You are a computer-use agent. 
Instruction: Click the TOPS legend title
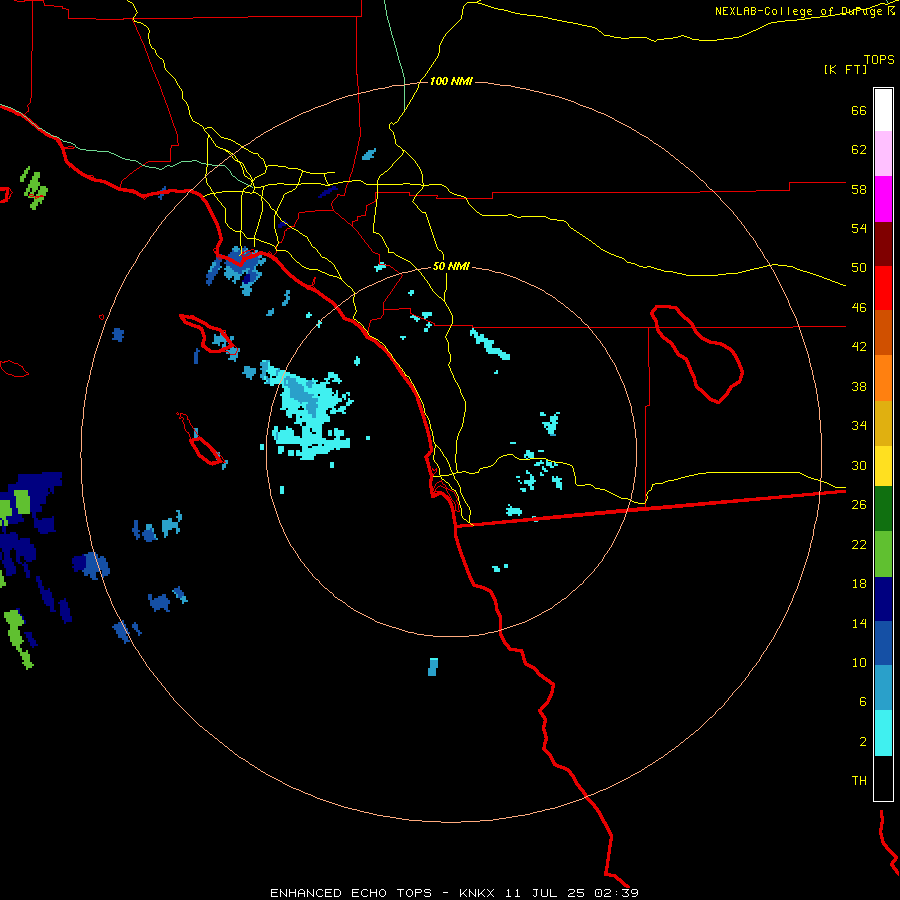coord(879,60)
